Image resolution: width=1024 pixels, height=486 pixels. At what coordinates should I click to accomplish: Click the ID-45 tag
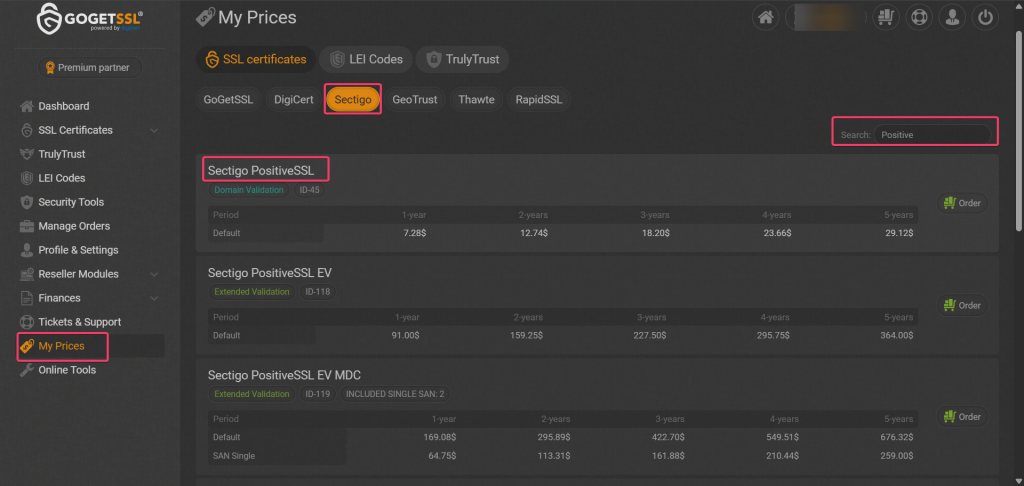[x=310, y=190]
